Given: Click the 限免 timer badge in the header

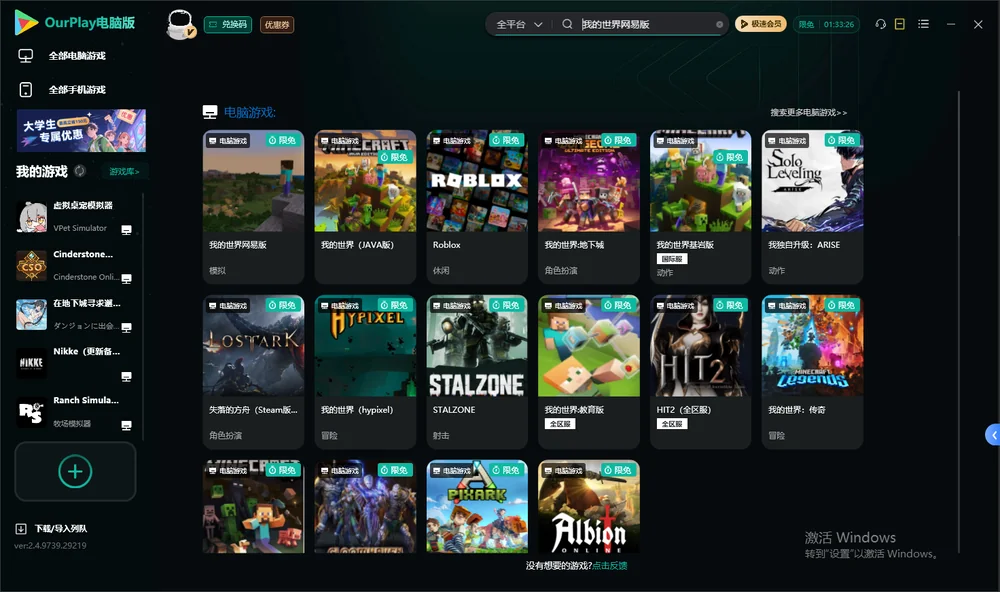Looking at the screenshot, I should pyautogui.click(x=826, y=24).
